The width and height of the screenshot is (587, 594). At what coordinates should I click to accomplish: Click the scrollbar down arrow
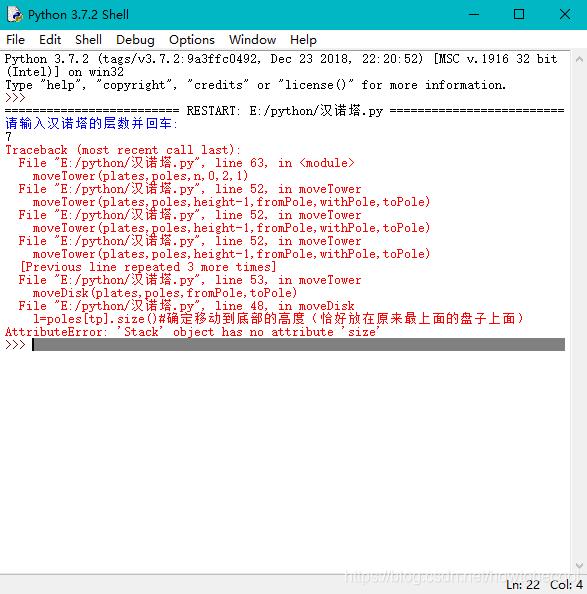click(x=579, y=566)
